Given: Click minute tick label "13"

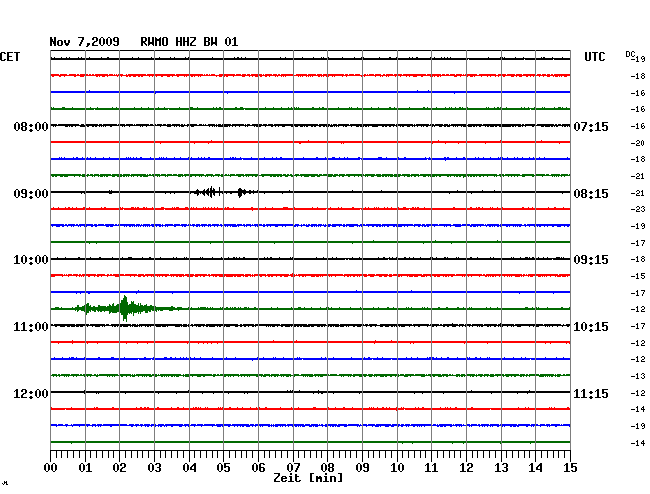Looking at the screenshot, I should coord(501,468).
